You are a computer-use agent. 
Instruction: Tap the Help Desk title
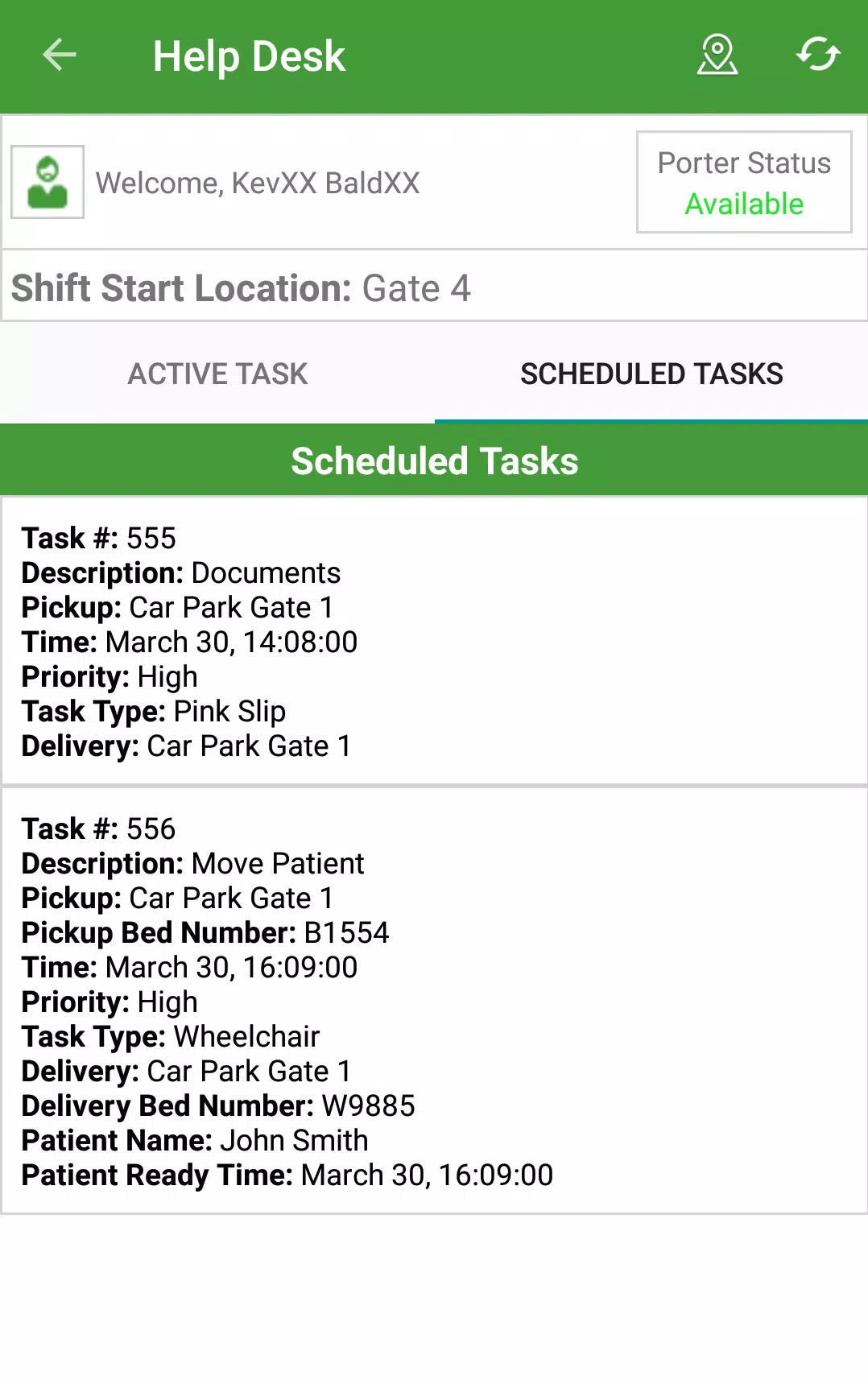pos(249,56)
